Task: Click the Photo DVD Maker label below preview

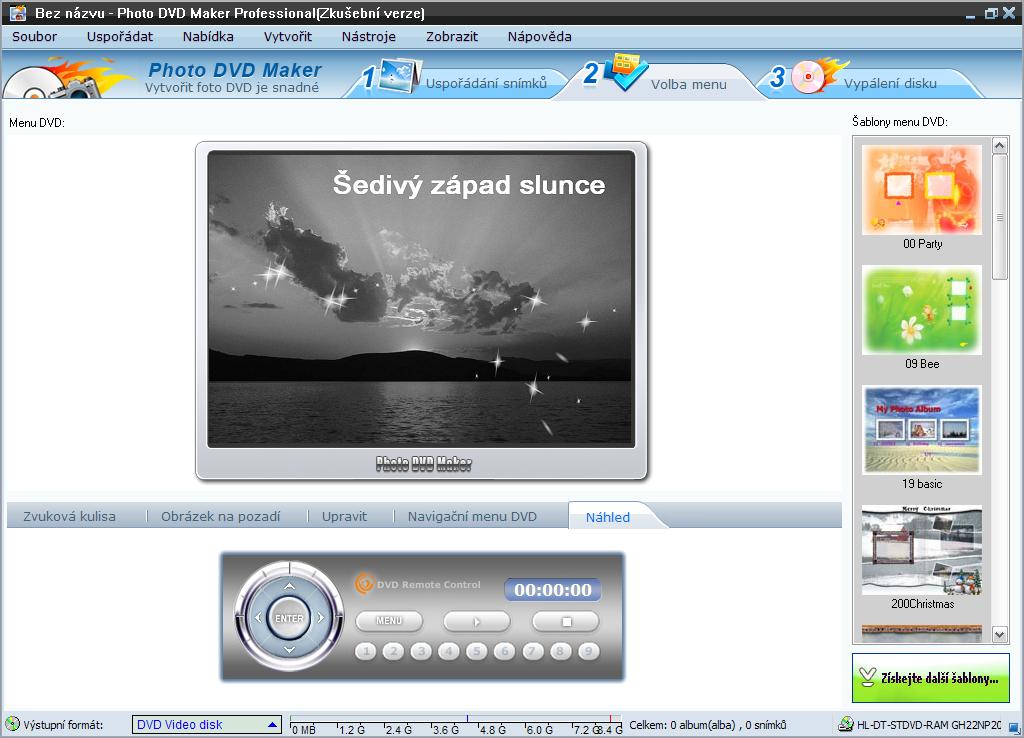Action: point(423,464)
